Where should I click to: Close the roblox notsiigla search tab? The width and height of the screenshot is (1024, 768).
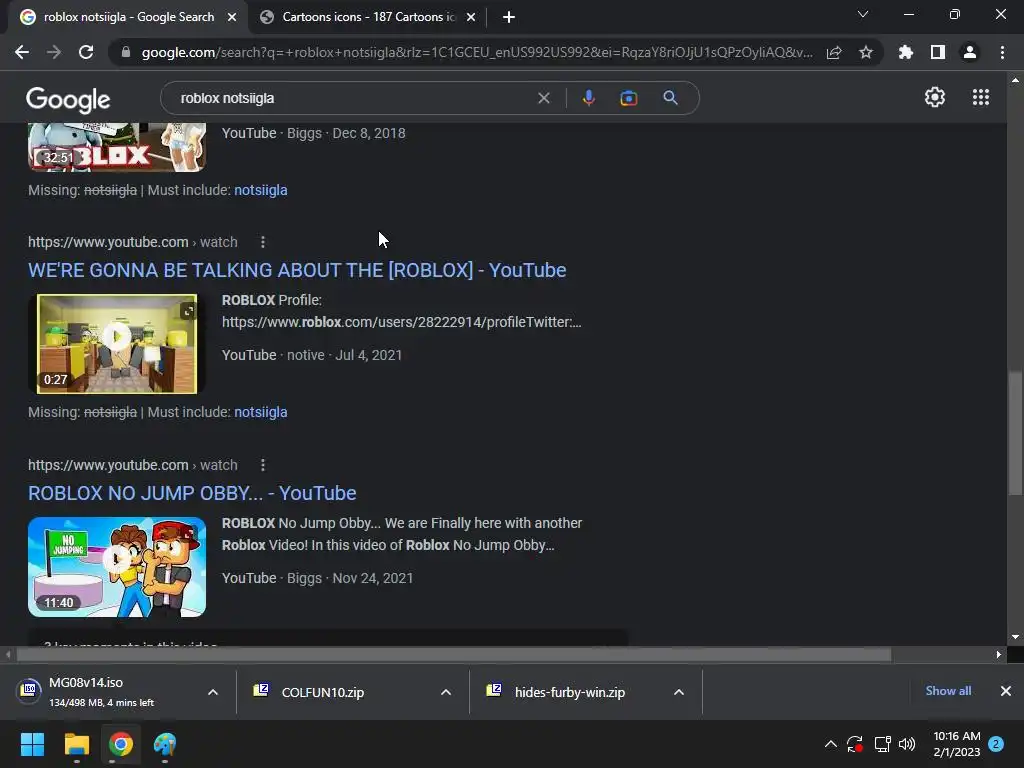(232, 17)
